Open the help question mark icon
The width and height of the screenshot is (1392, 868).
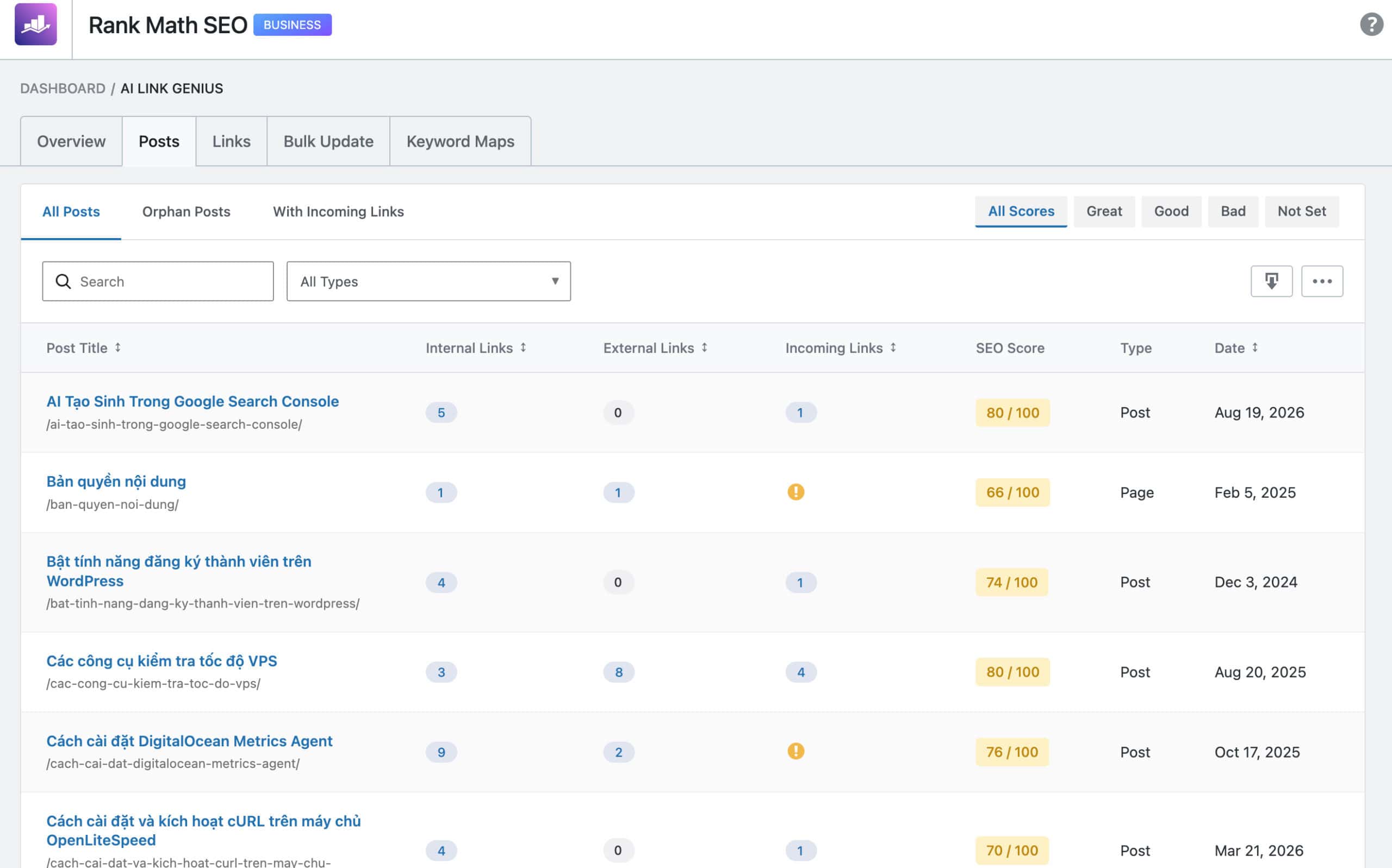click(1371, 24)
